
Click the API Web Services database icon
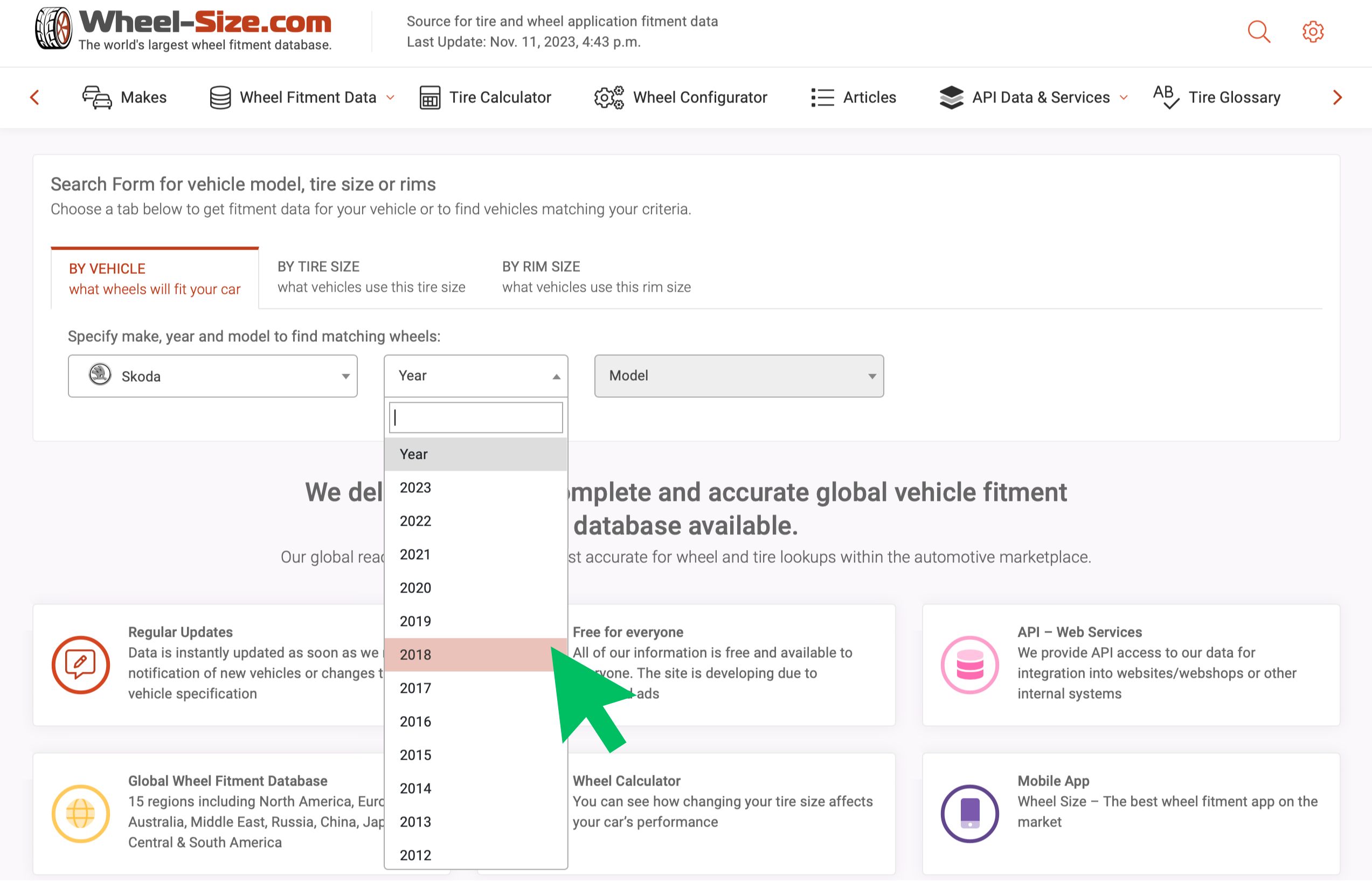pyautogui.click(x=970, y=665)
